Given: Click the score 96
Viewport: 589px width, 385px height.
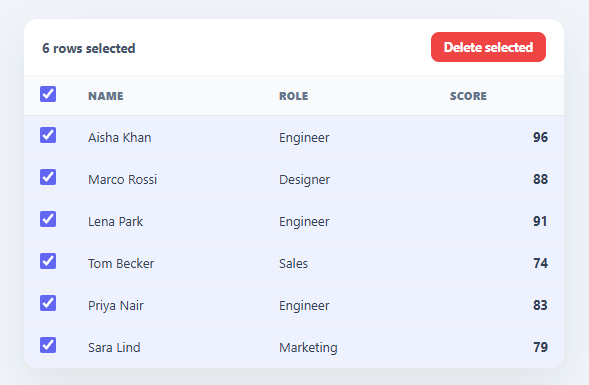Looking at the screenshot, I should (x=540, y=137).
